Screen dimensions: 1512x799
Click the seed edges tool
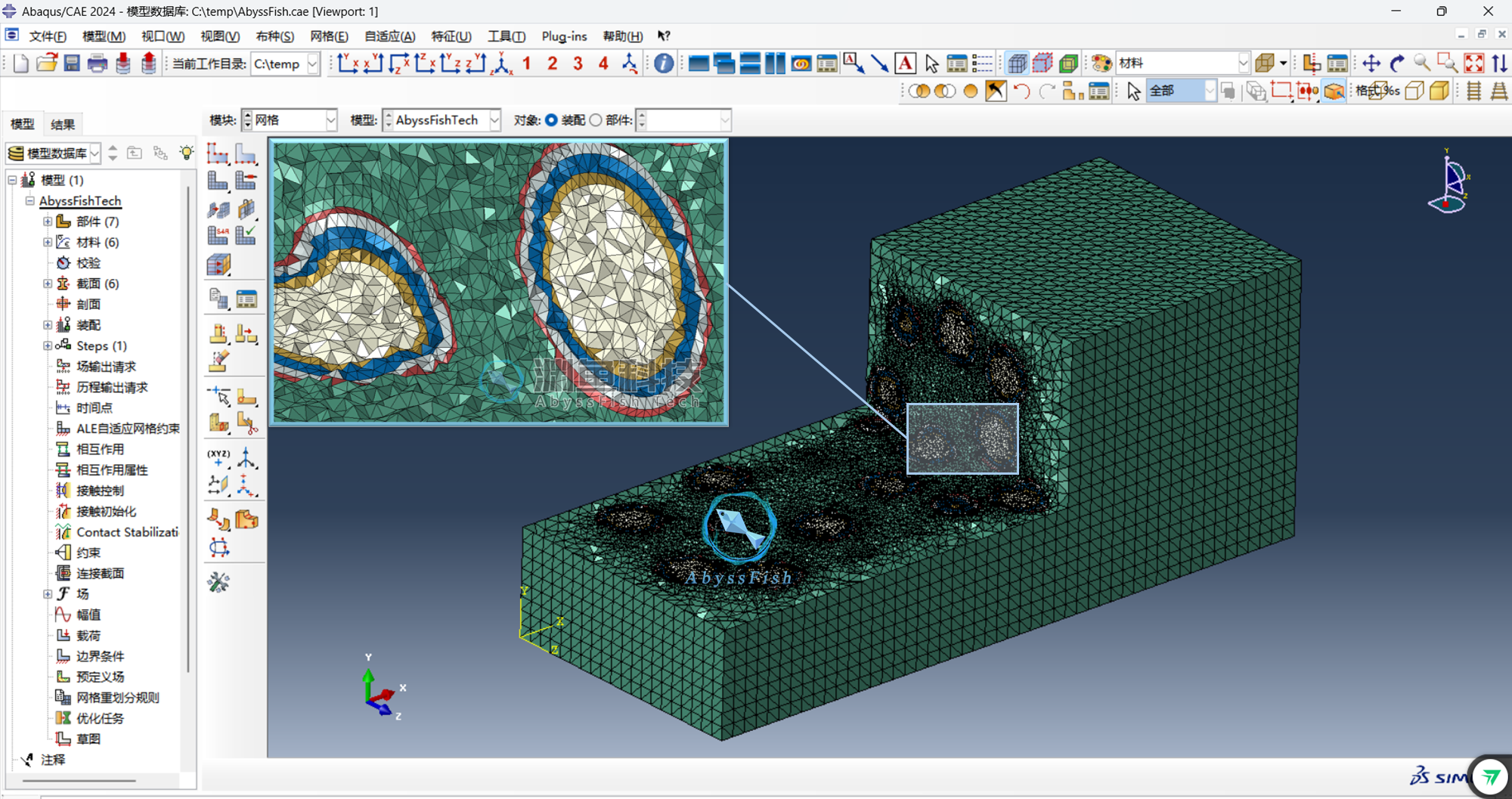(x=246, y=154)
